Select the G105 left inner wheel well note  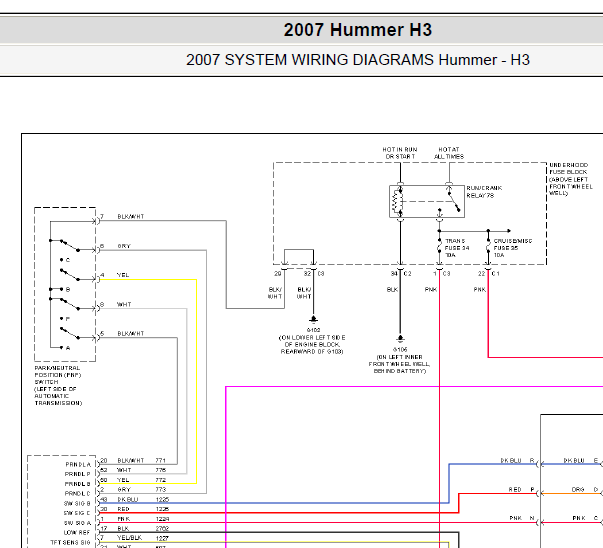[400, 364]
